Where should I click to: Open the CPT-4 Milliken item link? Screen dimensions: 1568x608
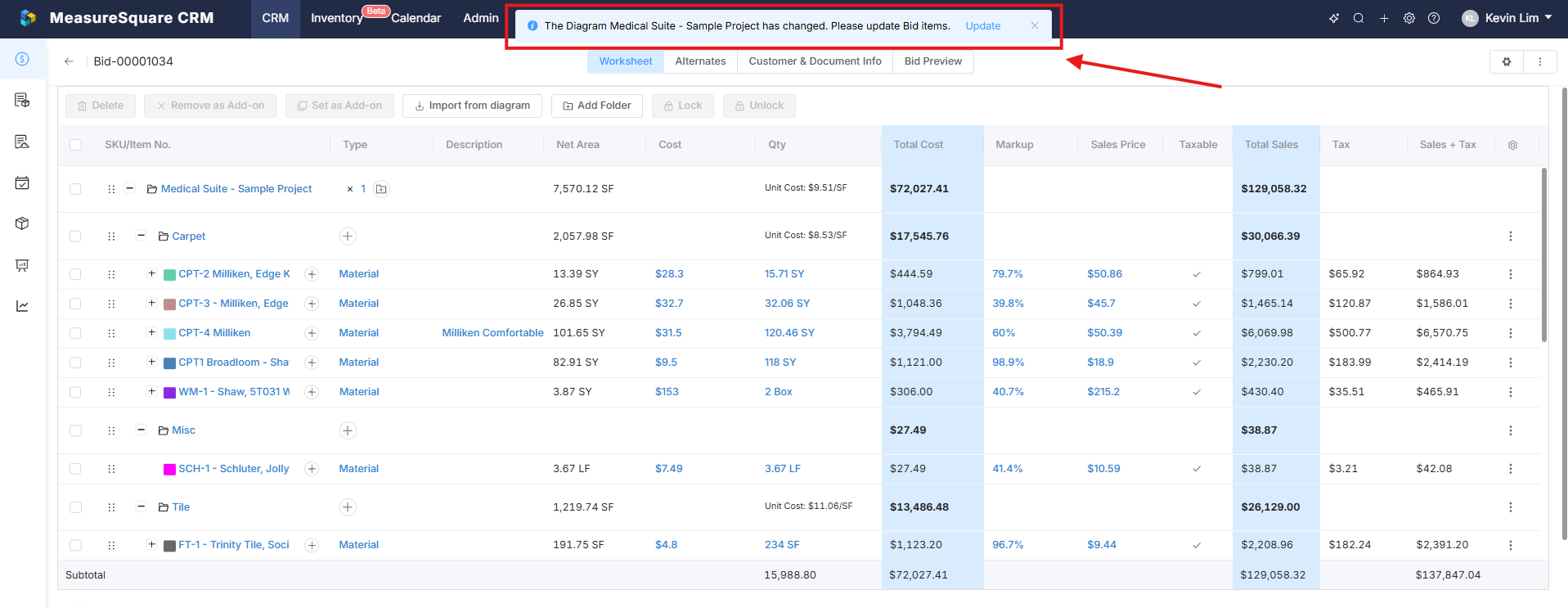pyautogui.click(x=214, y=333)
